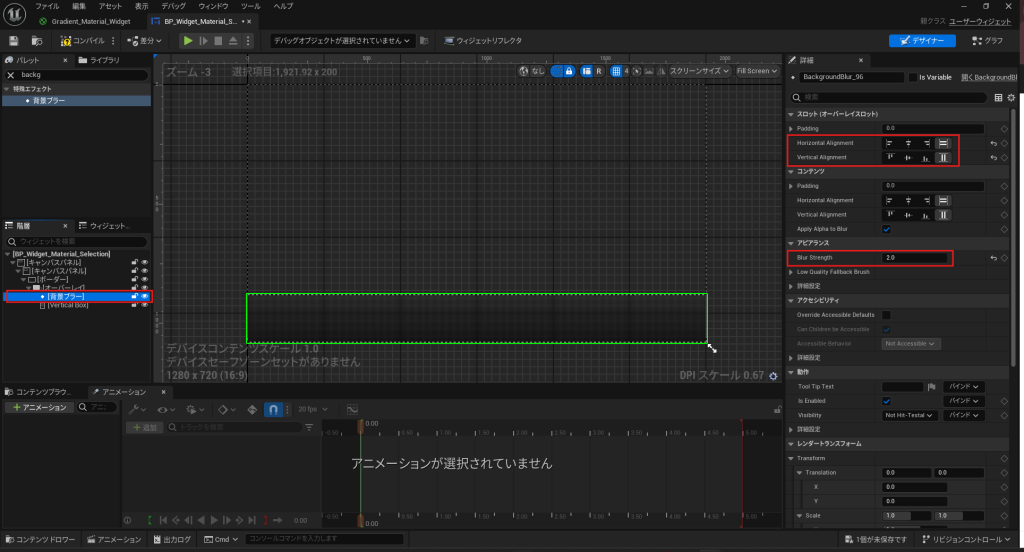
Task: Toggle visibility eye for 背景ブラー in hierarchy
Action: coord(144,297)
